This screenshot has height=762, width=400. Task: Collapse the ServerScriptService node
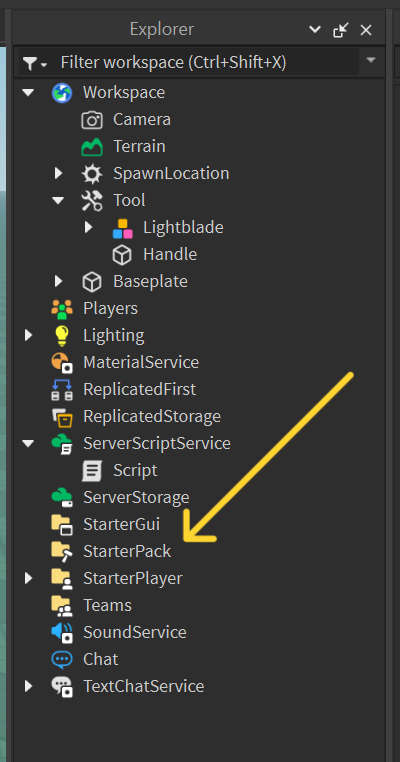tap(28, 443)
